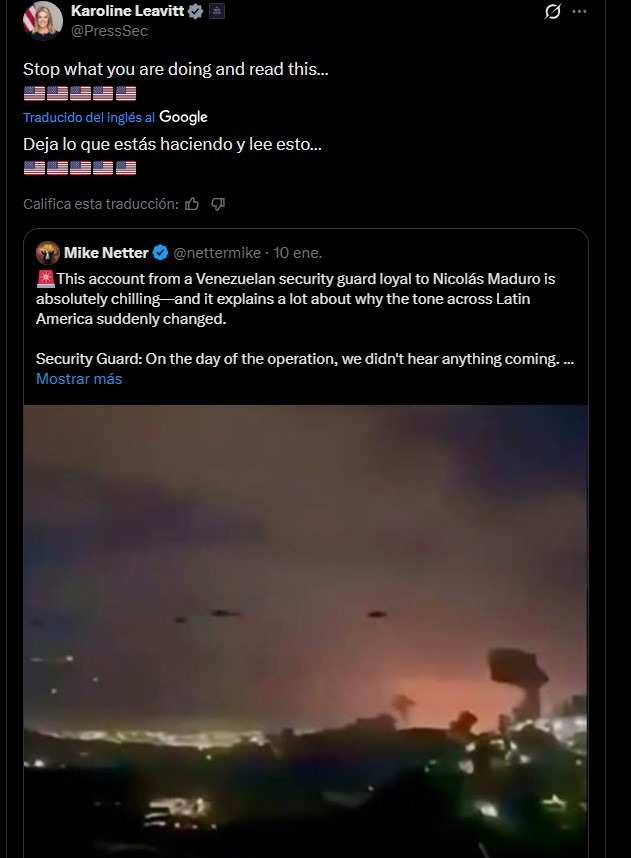Image resolution: width=631 pixels, height=858 pixels.
Task: Click the verified badge beside Karoline Leavitt
Action: click(x=197, y=11)
